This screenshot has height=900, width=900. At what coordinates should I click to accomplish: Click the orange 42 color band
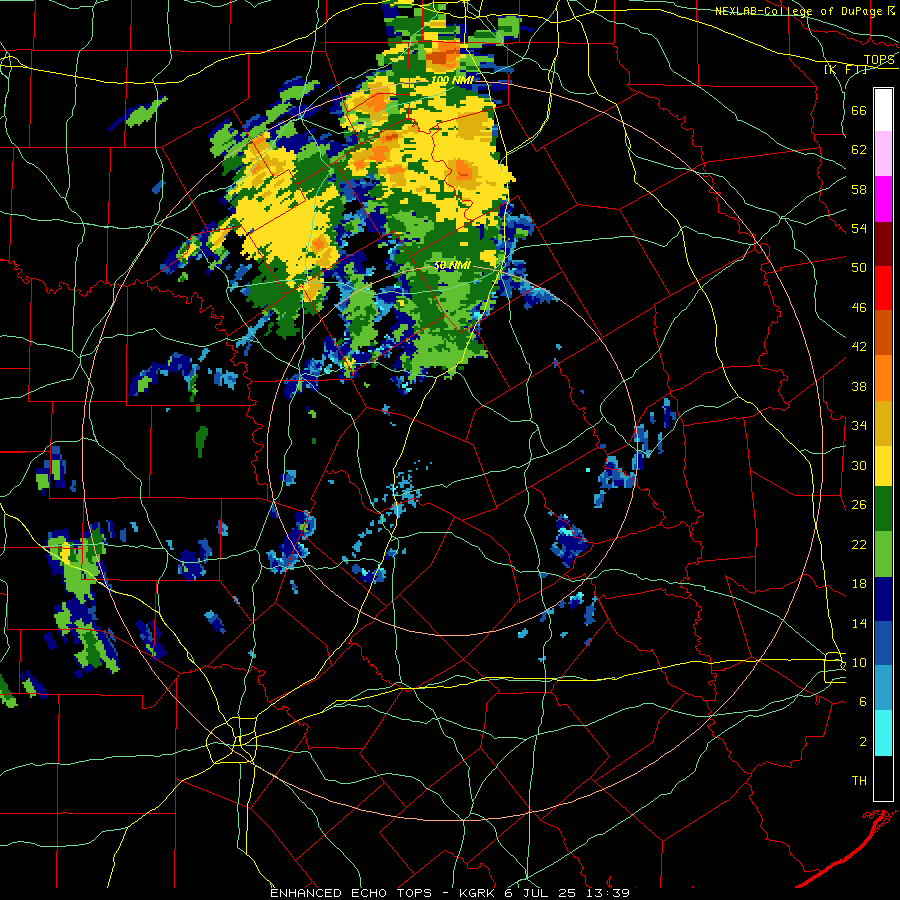[883, 377]
